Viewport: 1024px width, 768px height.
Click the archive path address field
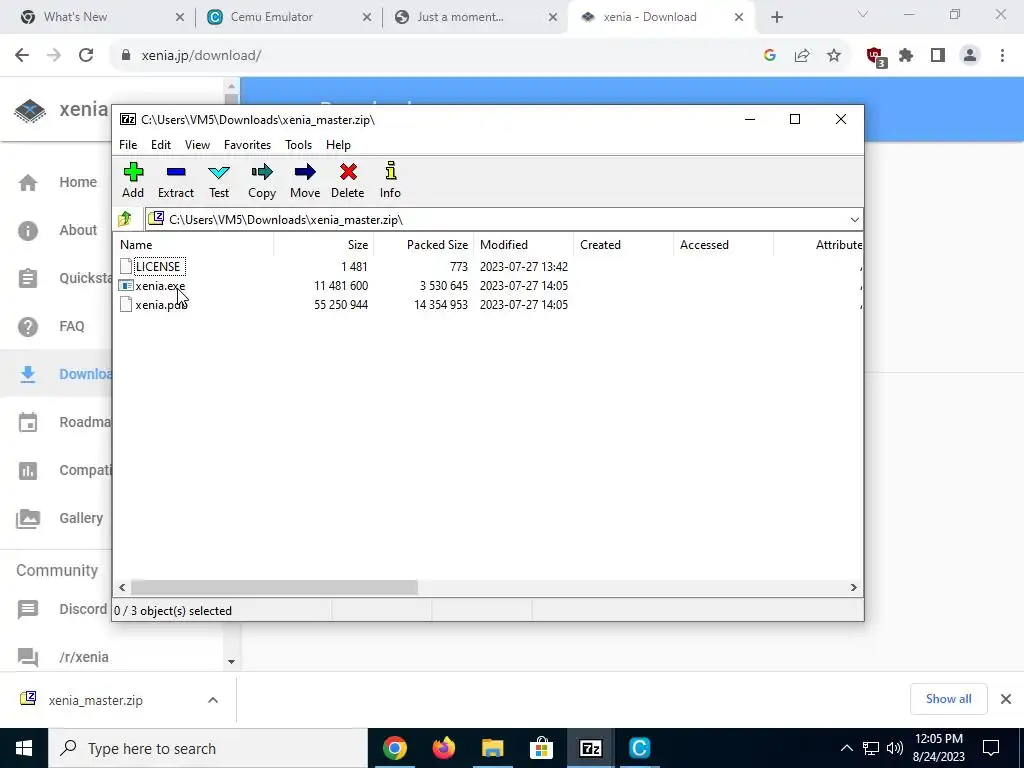click(x=496, y=220)
